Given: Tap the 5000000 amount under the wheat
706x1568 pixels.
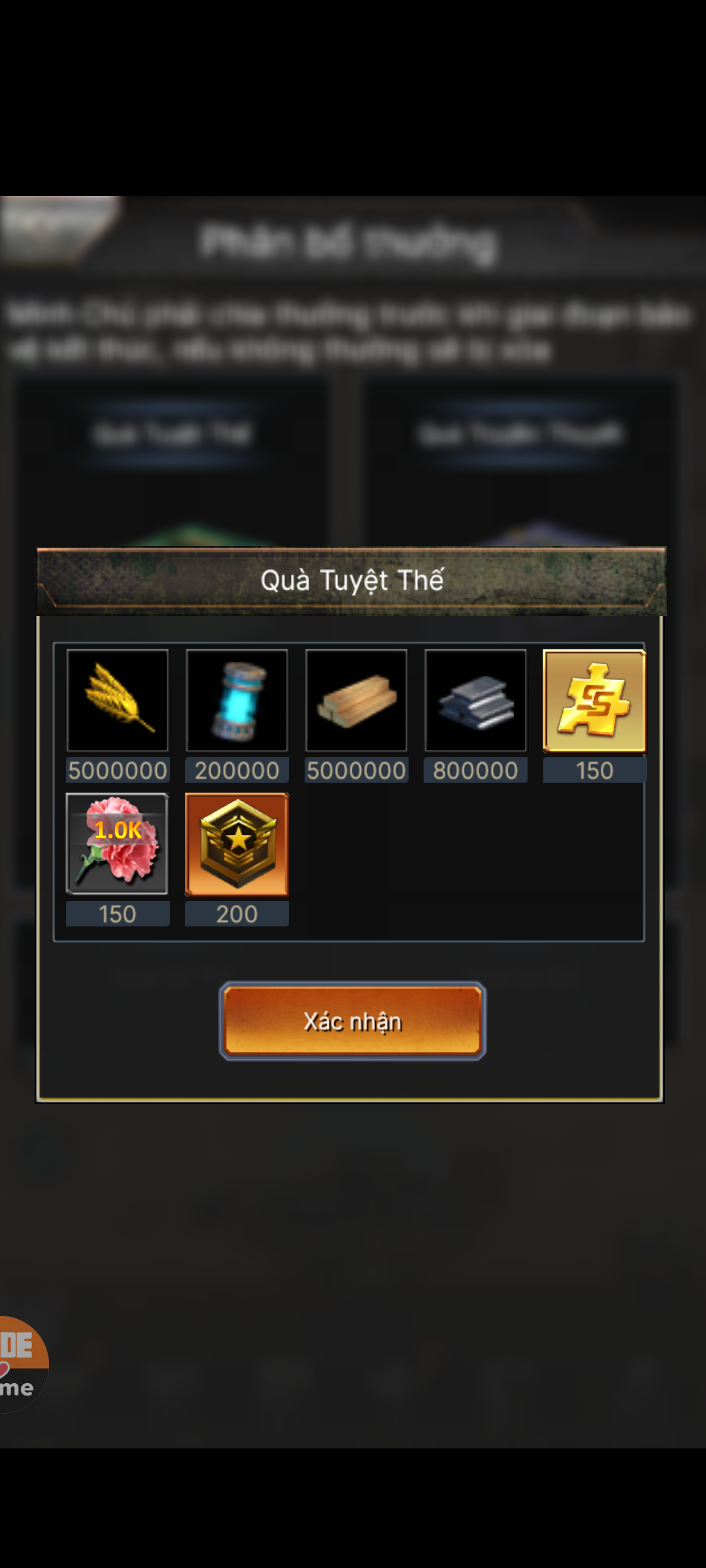Looking at the screenshot, I should 118,770.
